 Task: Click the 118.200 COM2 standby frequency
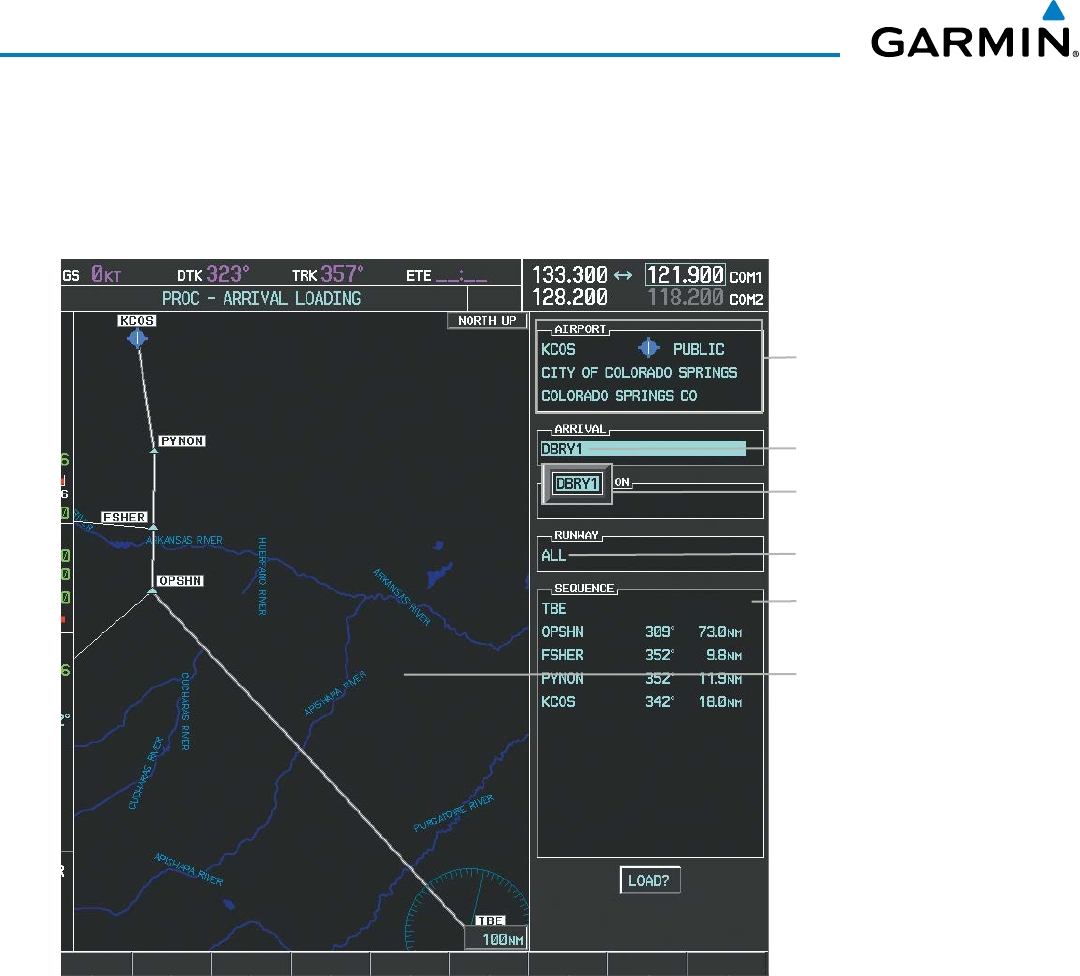(x=685, y=298)
